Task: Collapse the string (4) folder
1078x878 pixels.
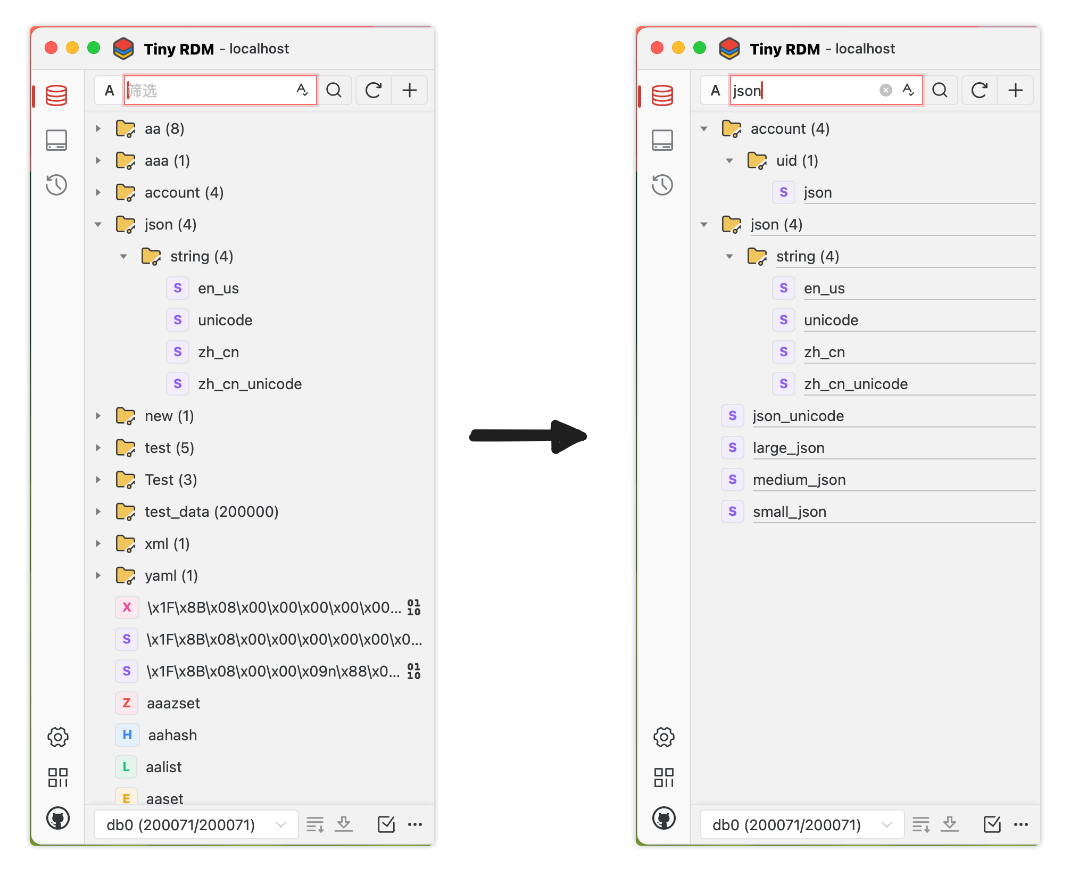Action: click(124, 256)
